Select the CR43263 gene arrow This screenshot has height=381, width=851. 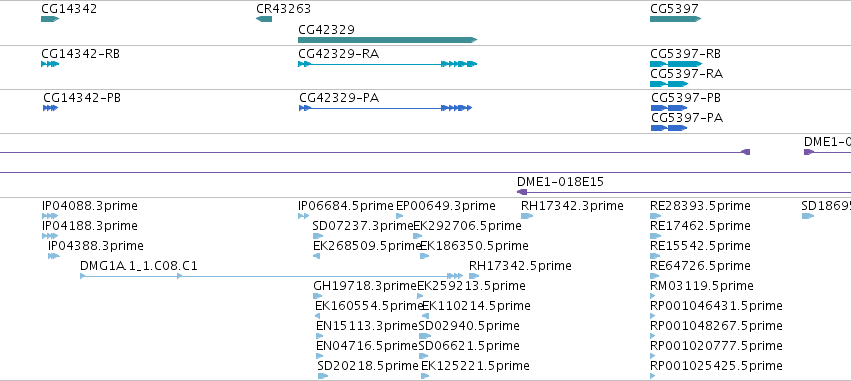pos(264,19)
